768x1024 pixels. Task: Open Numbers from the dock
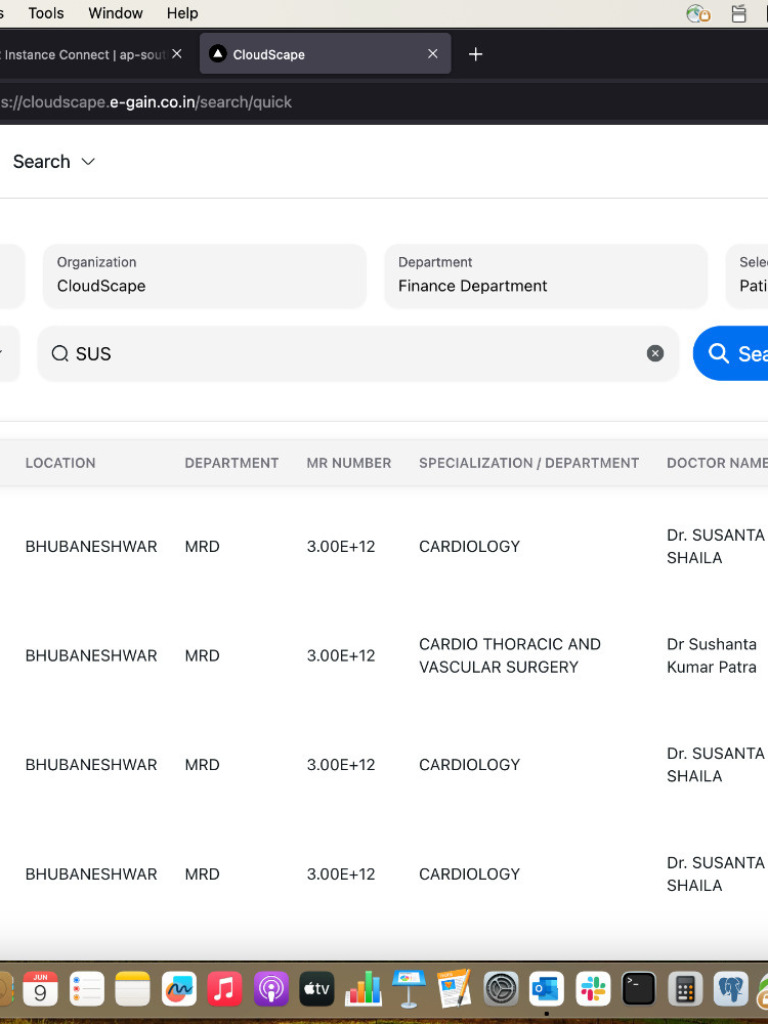(363, 989)
